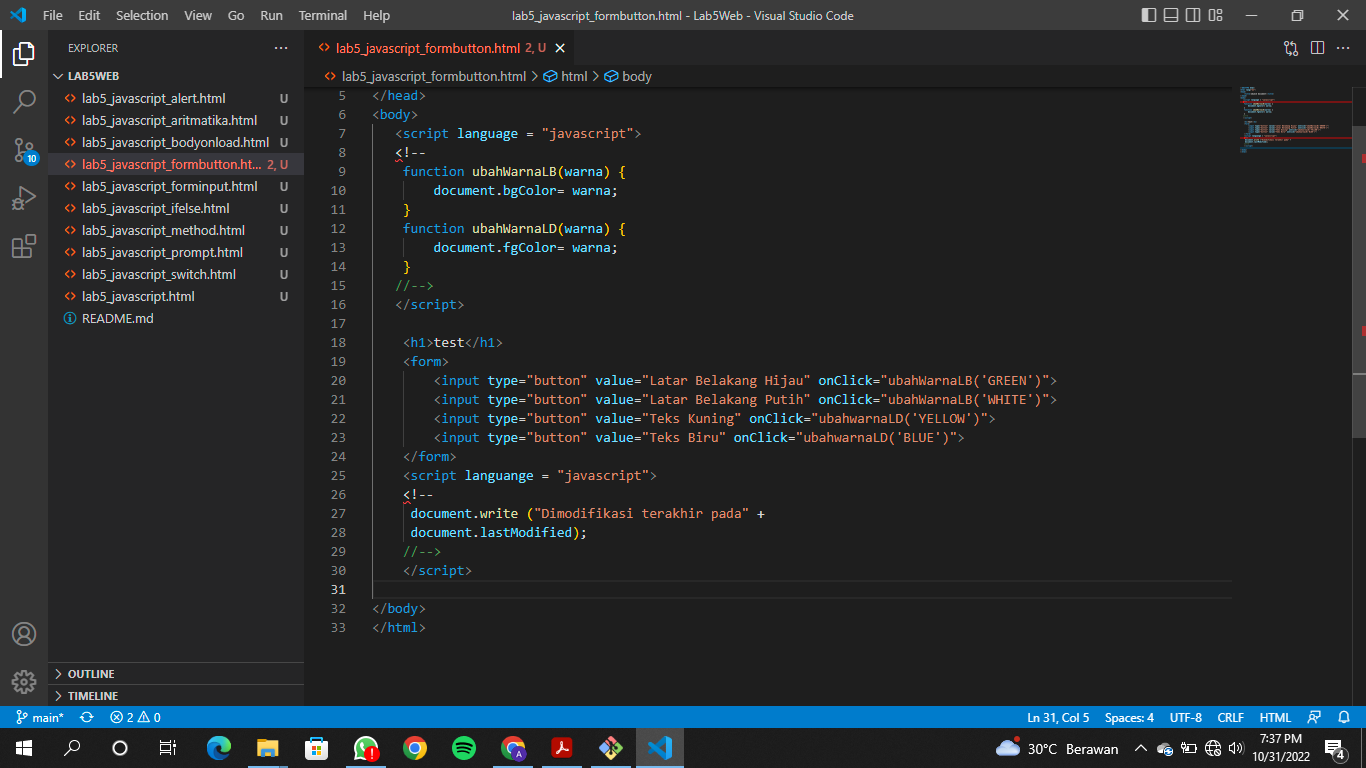Open the Manage gear icon
The width and height of the screenshot is (1366, 768).
(24, 682)
